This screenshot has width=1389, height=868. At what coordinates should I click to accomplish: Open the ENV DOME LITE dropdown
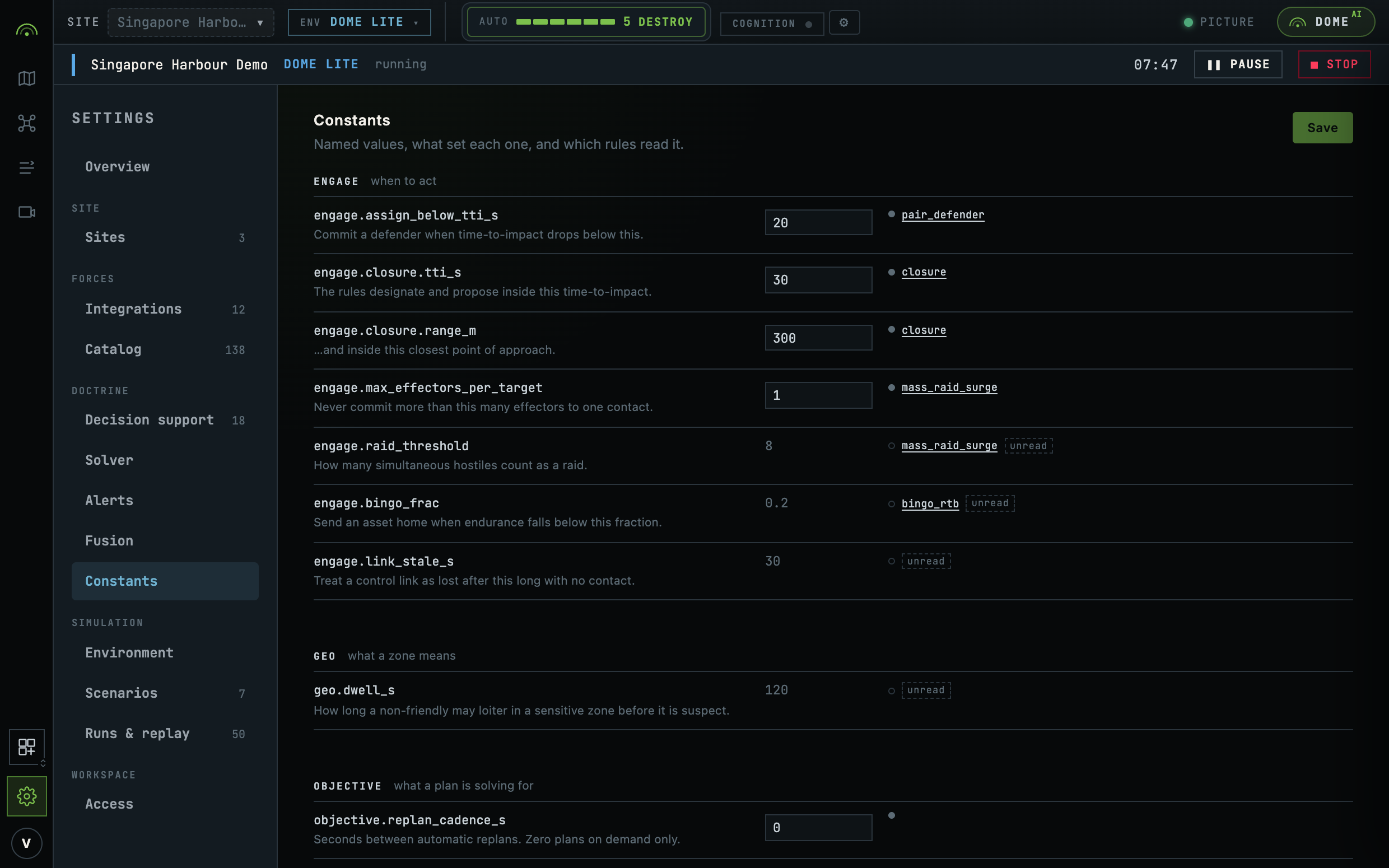tap(360, 22)
